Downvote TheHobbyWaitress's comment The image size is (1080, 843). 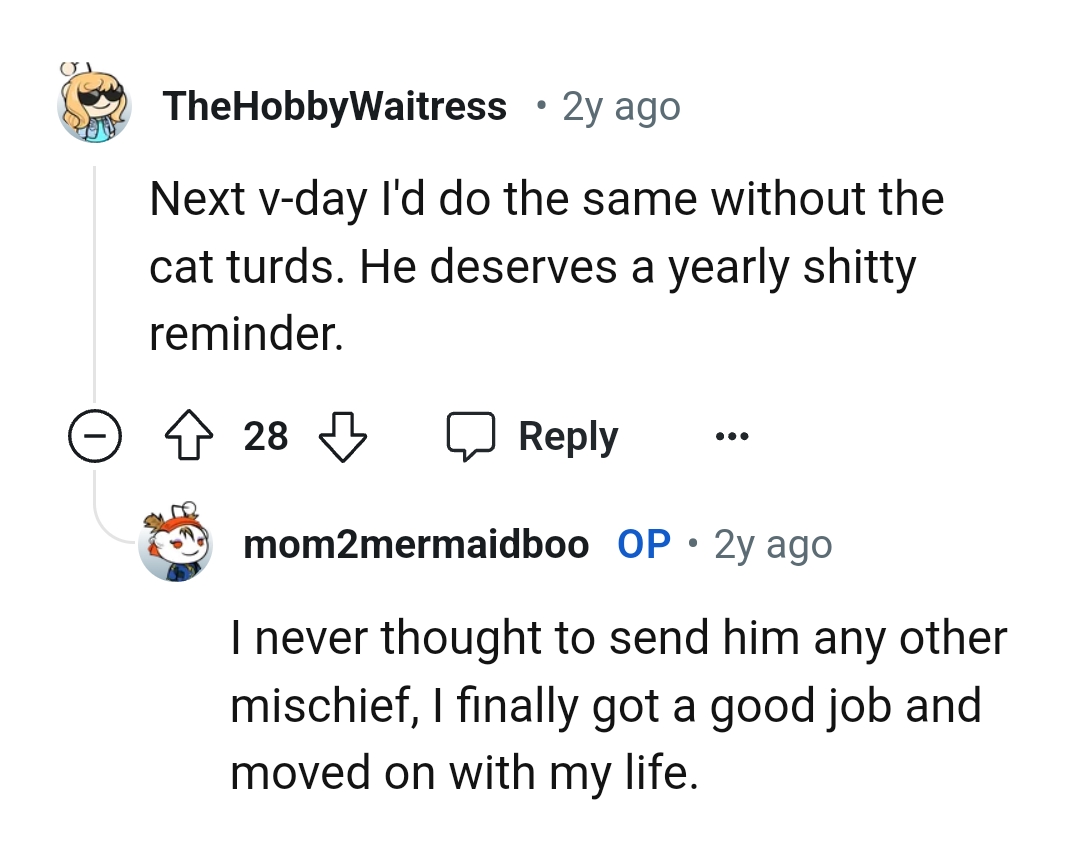click(x=342, y=435)
